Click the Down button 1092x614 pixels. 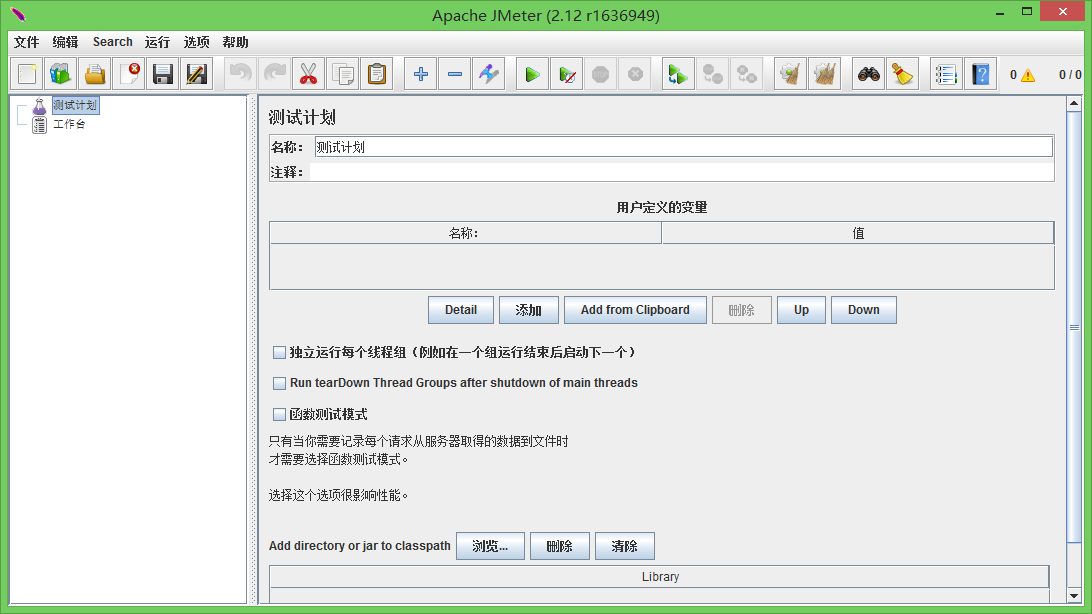pyautogui.click(x=864, y=310)
